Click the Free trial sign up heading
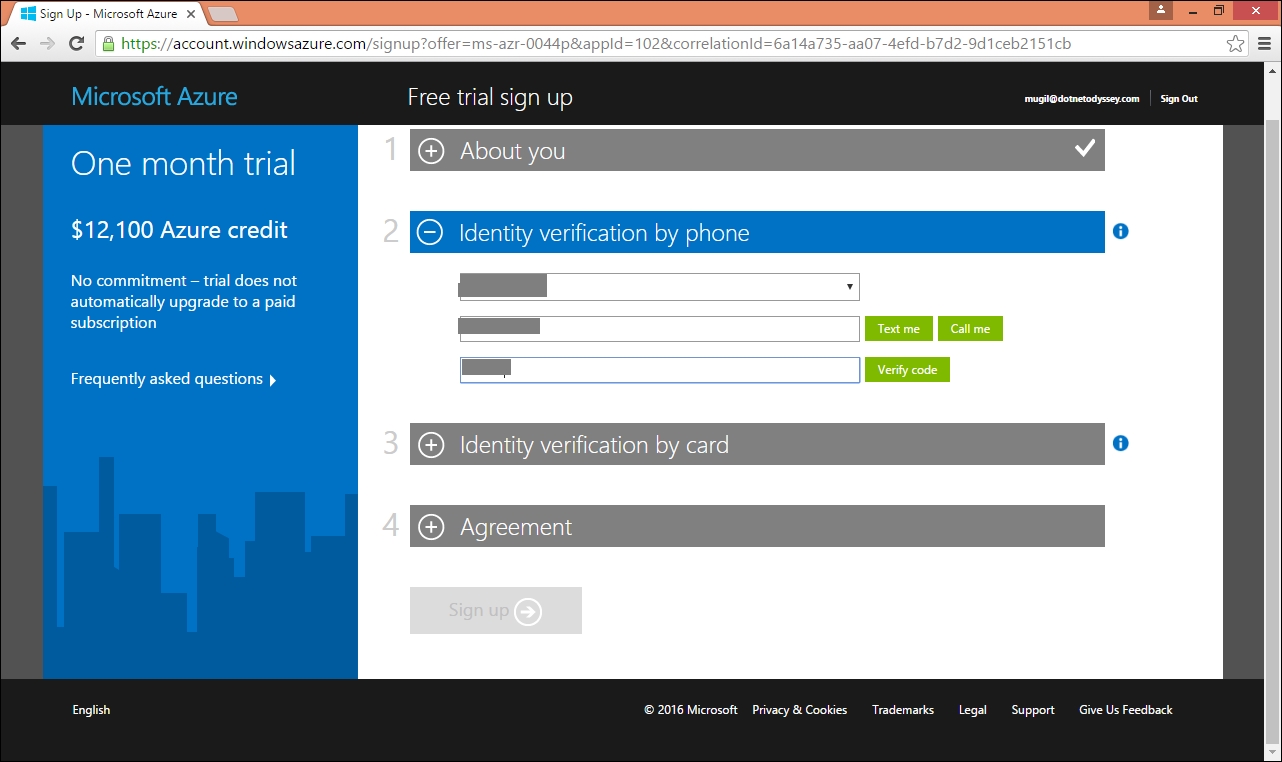Image resolution: width=1282 pixels, height=762 pixels. 490,98
